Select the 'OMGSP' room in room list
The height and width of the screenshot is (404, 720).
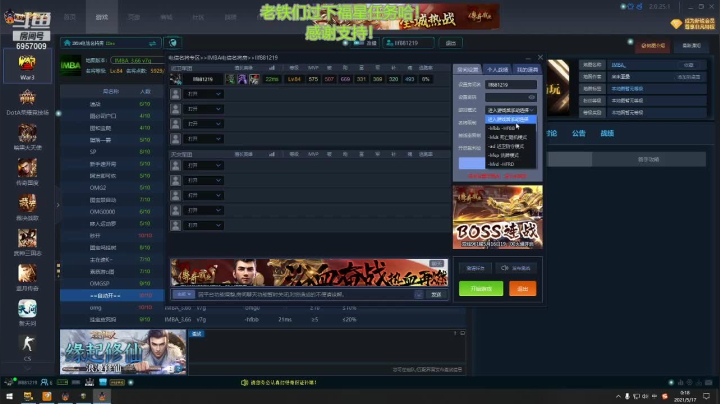click(112, 283)
